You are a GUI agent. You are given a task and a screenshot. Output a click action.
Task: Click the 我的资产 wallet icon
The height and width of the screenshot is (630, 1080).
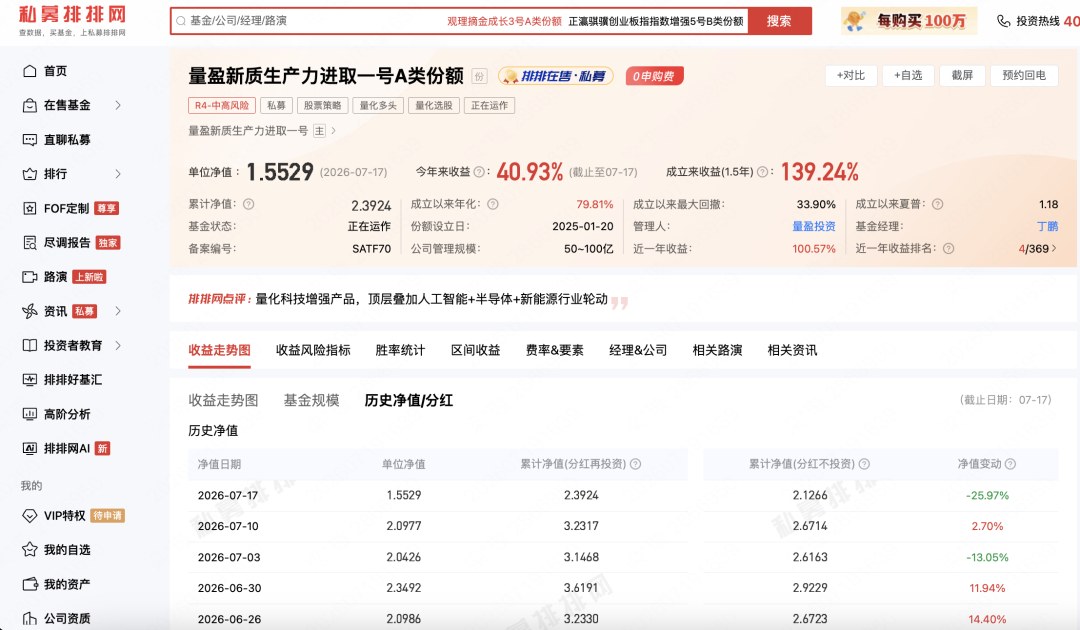click(30, 584)
